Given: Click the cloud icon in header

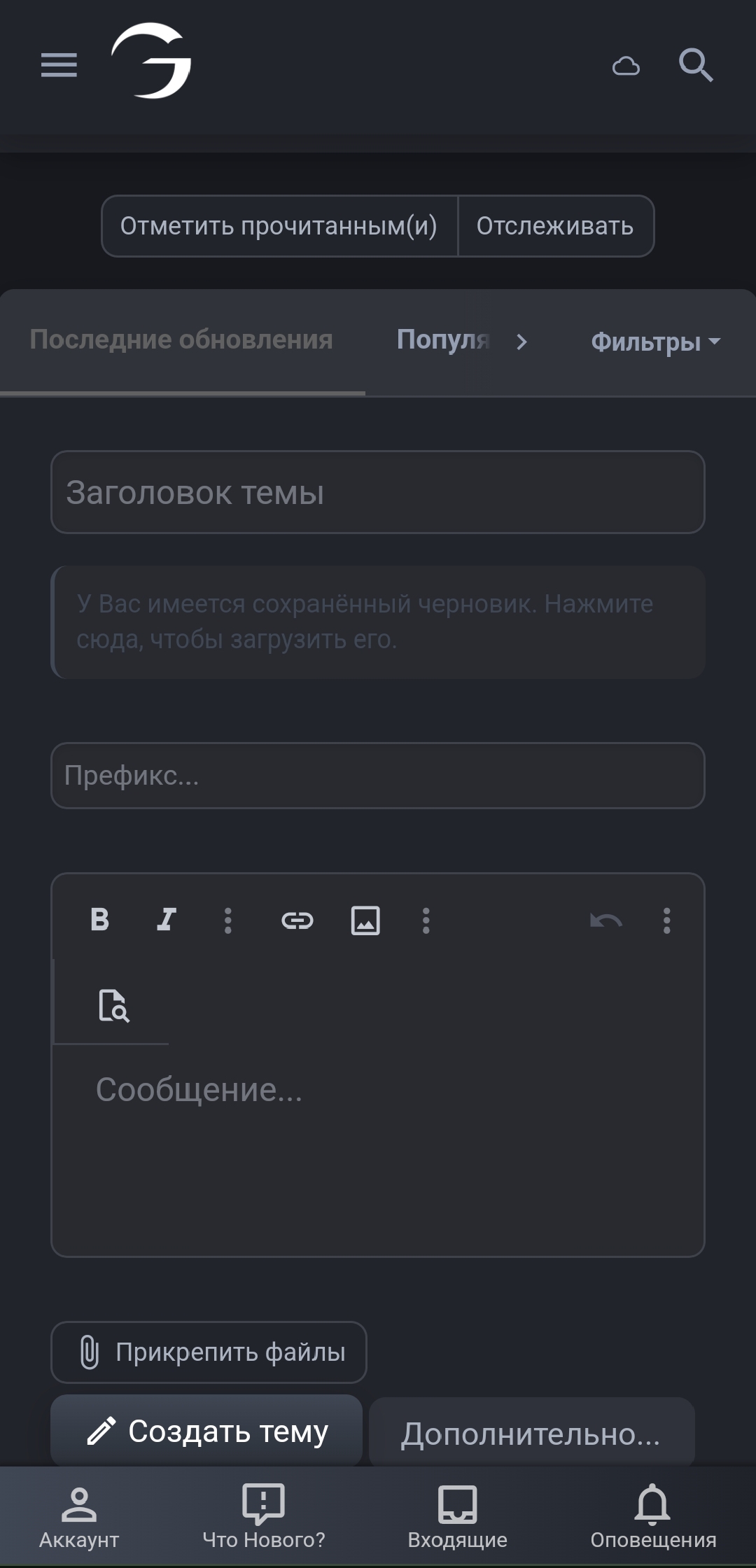Looking at the screenshot, I should [626, 66].
